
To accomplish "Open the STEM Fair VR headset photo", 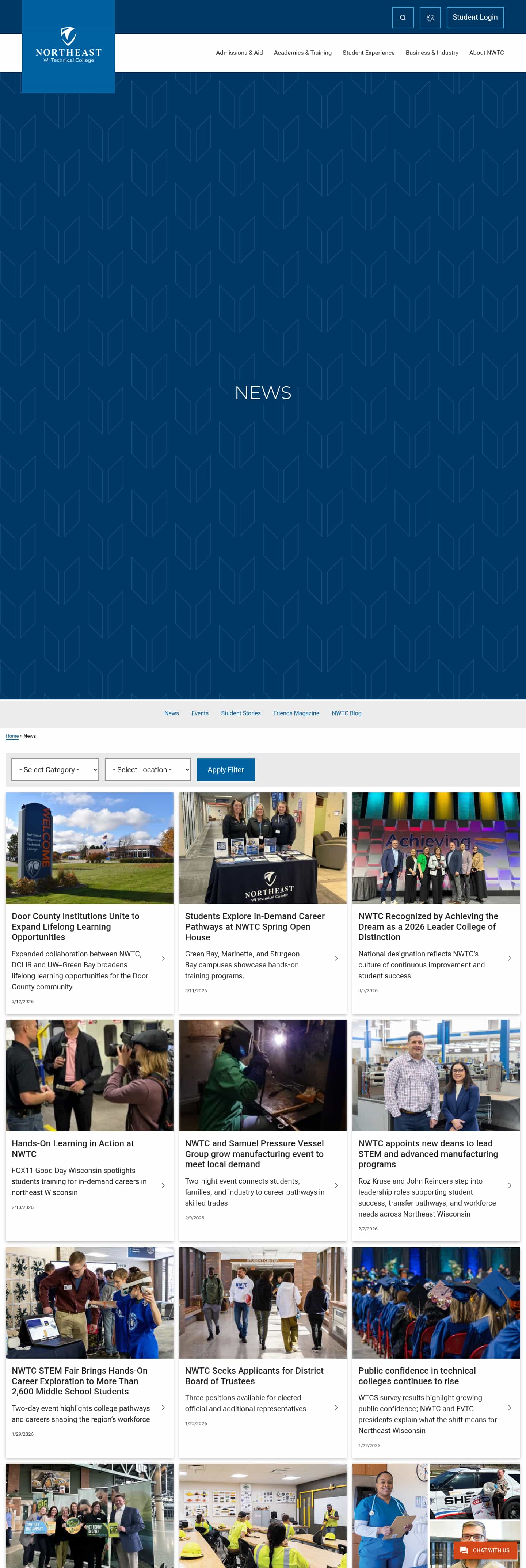I will 89,1303.
